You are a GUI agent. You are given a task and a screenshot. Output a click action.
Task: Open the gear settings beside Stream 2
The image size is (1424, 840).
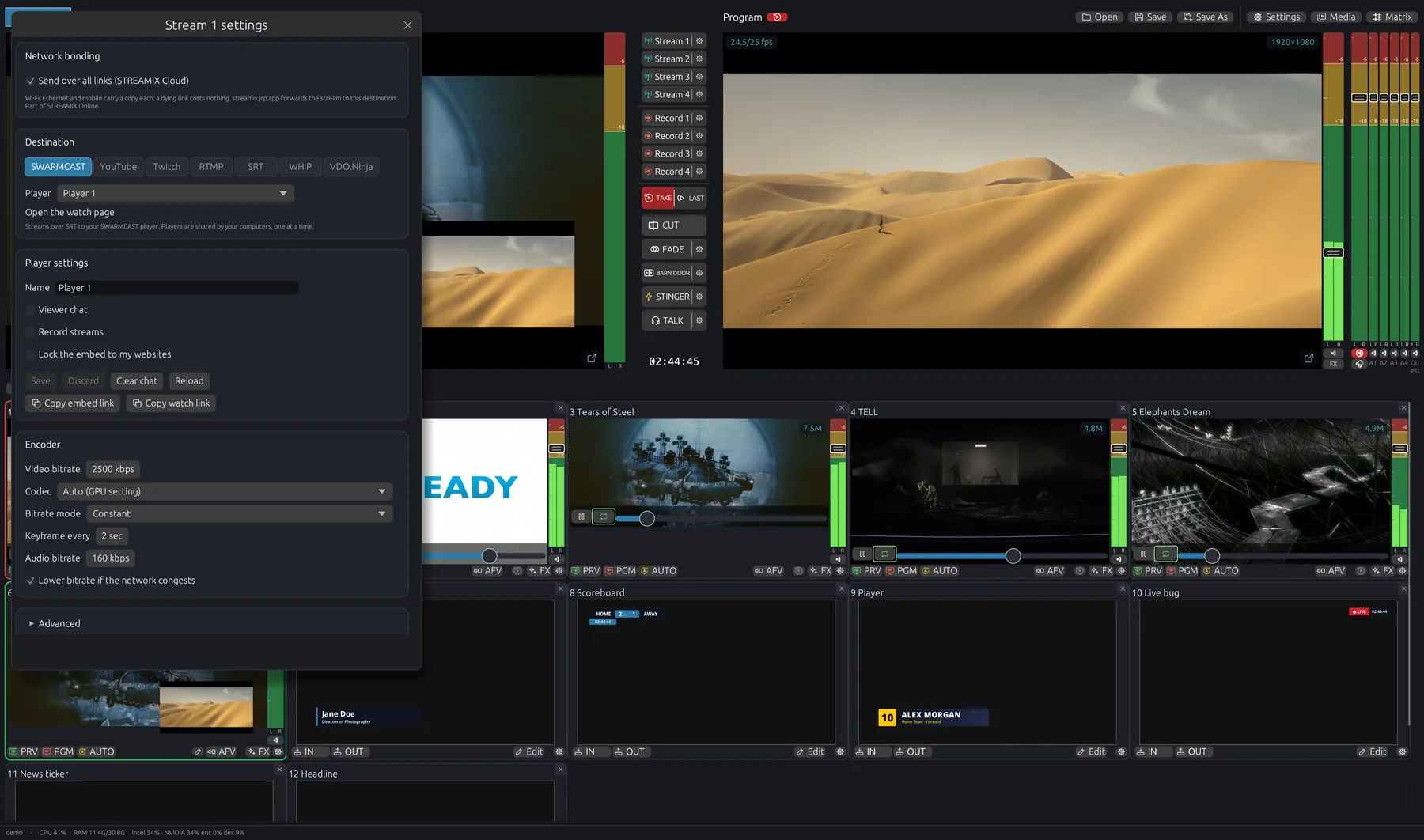699,59
